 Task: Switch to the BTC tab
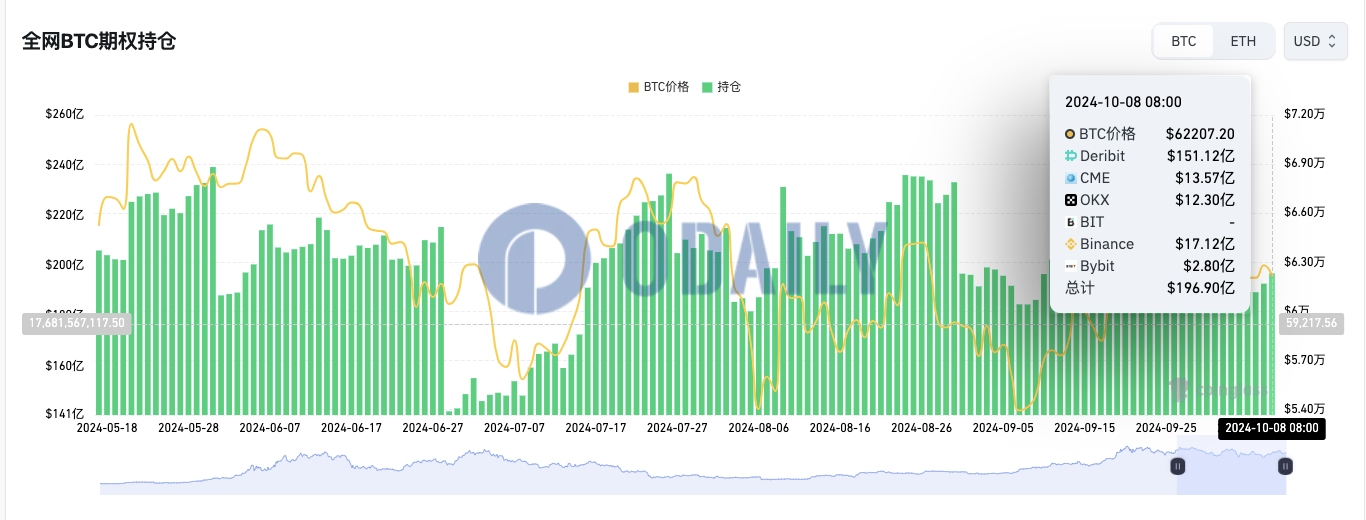point(1184,41)
